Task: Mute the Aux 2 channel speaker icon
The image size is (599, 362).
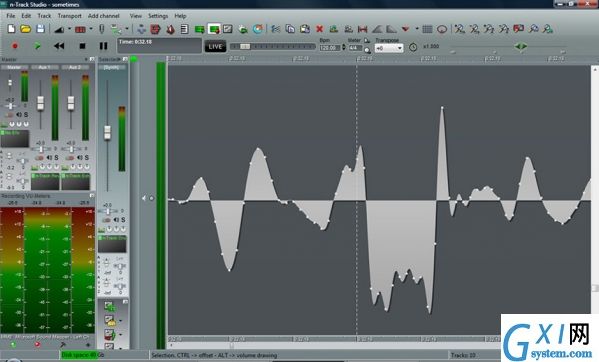Action: (80, 157)
